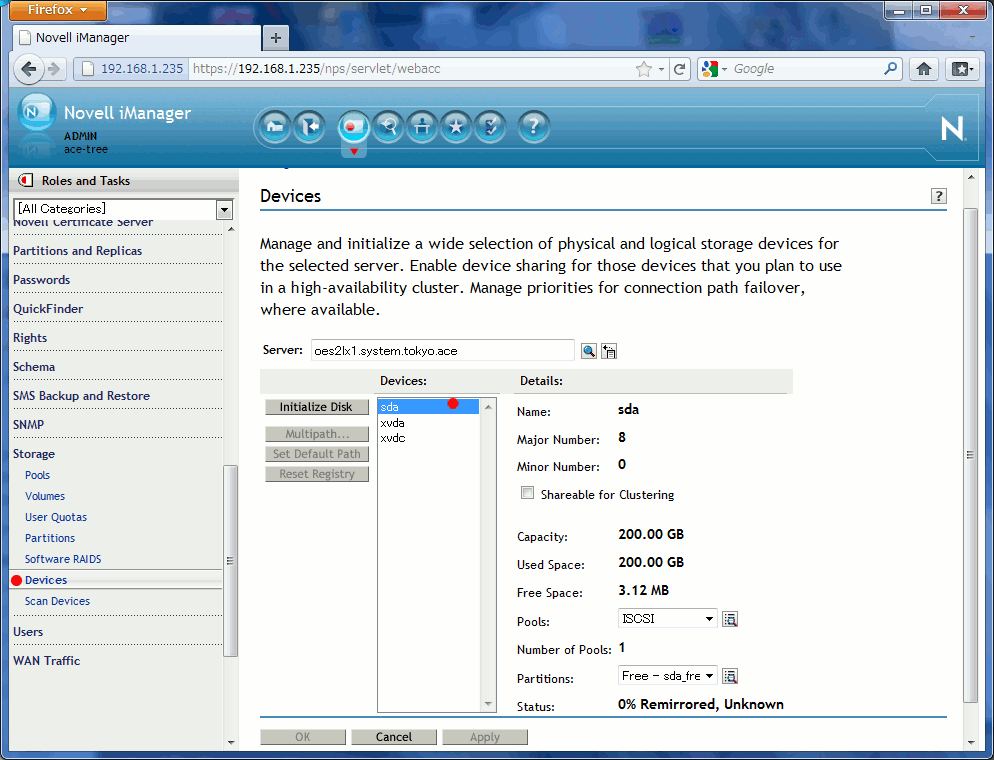The image size is (994, 760).
Task: Toggle Shareable for Clustering checkbox
Action: coord(527,493)
